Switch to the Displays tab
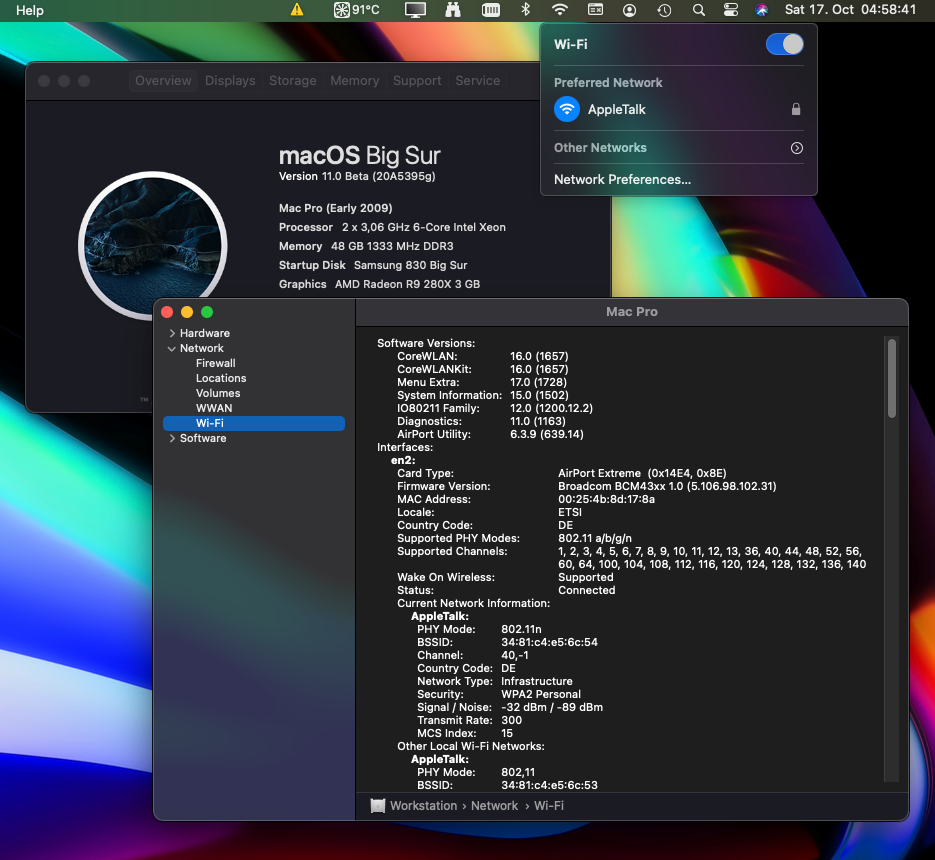 (x=230, y=81)
